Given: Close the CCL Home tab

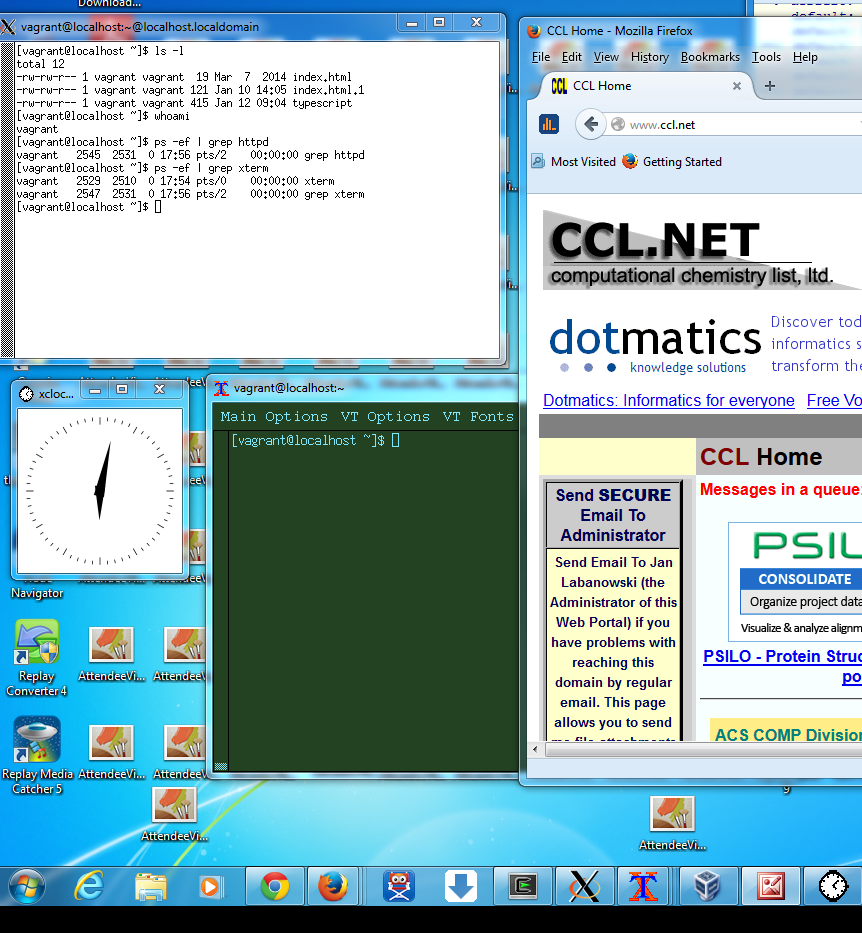Looking at the screenshot, I should tap(737, 86).
